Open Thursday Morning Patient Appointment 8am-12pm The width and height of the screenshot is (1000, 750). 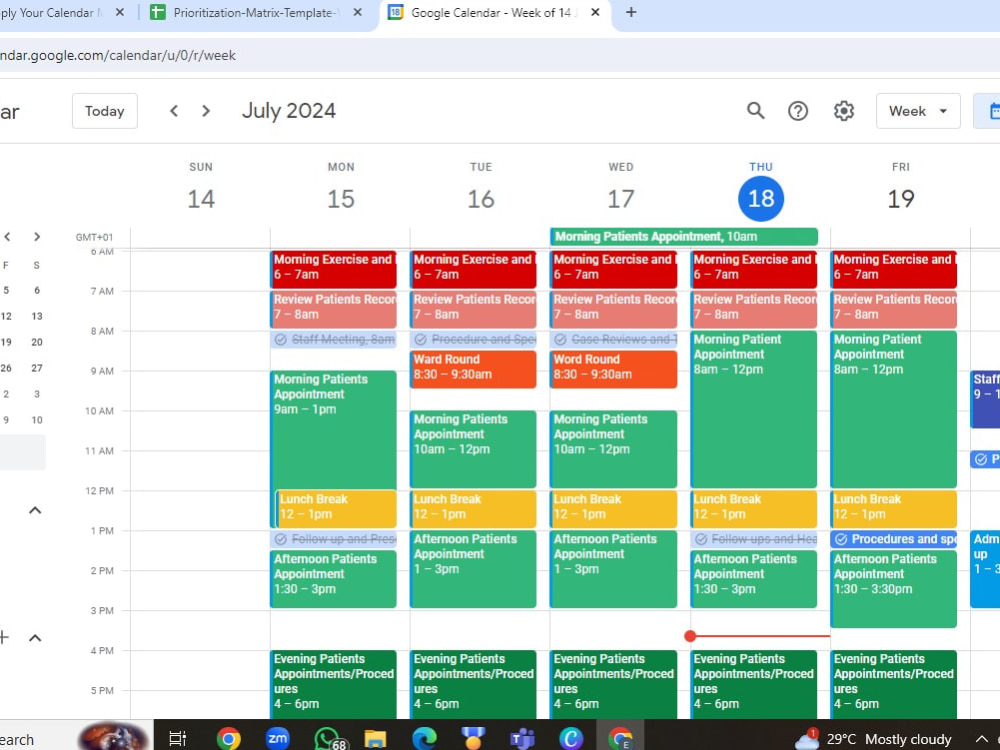(753, 409)
